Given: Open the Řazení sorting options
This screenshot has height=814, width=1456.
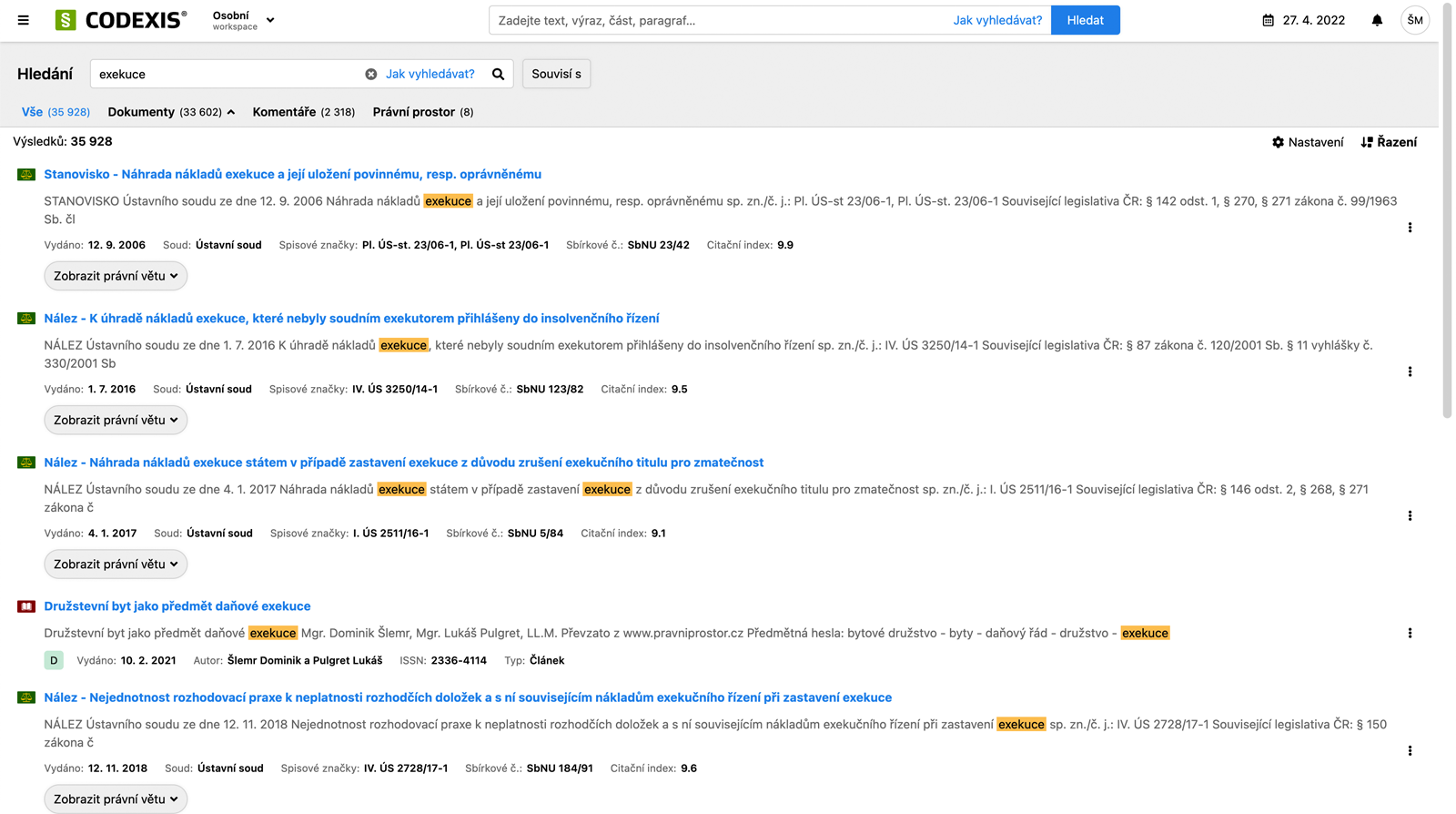Looking at the screenshot, I should tap(1389, 142).
